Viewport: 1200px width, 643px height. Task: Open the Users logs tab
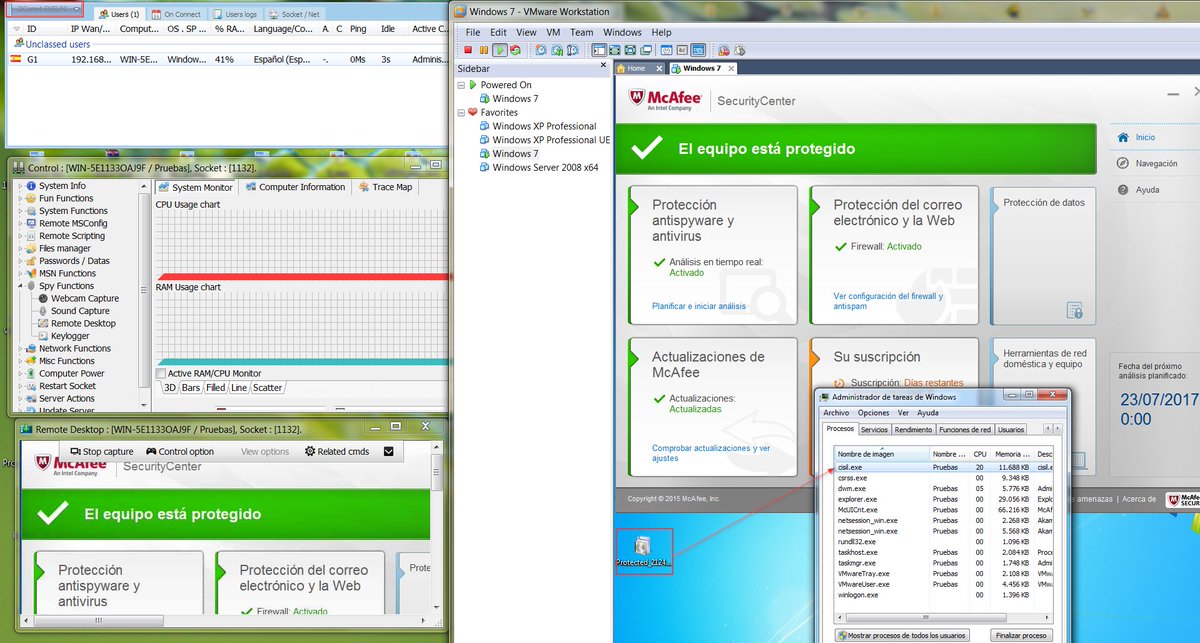coord(235,15)
